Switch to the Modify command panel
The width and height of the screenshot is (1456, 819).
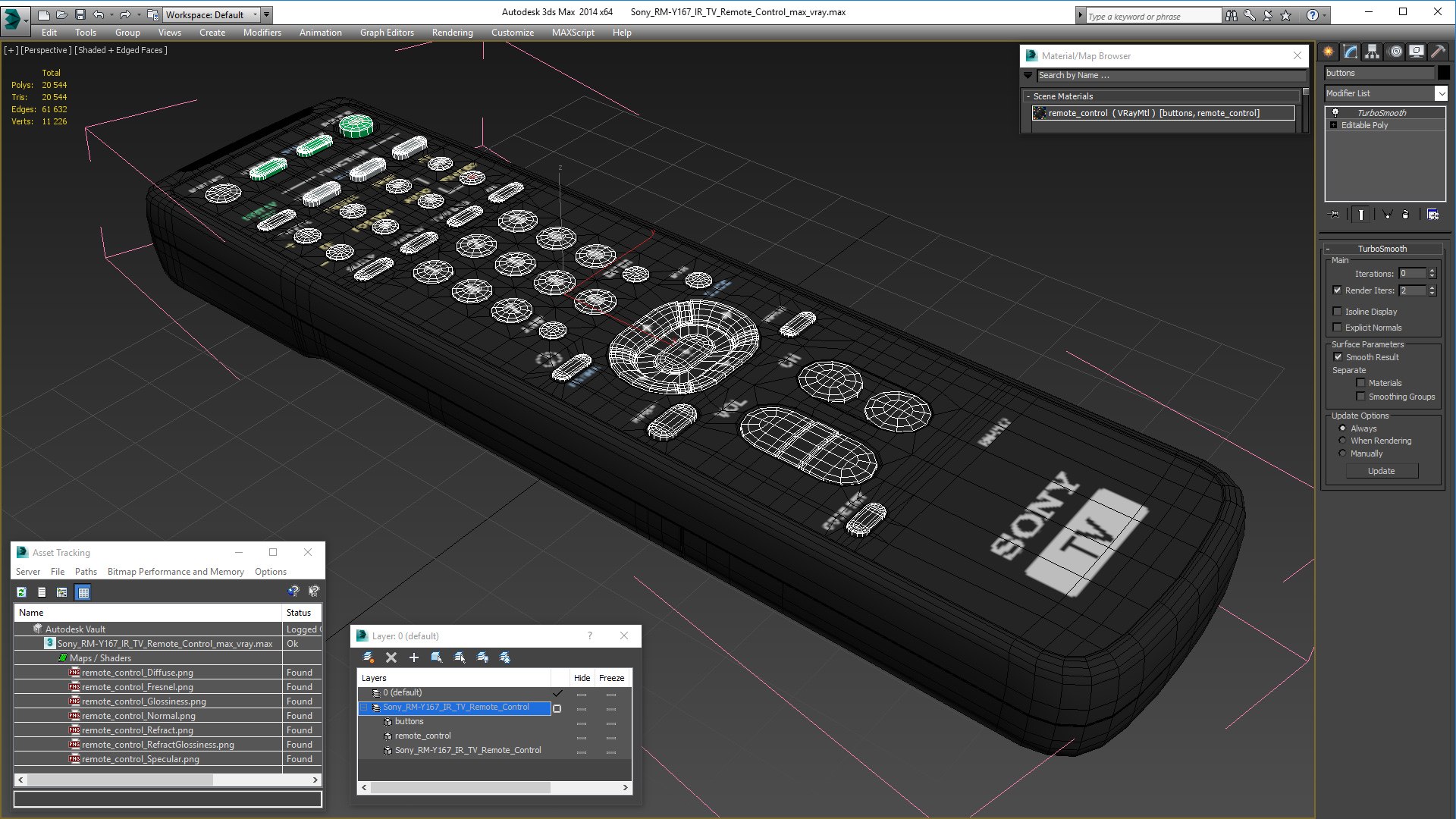(x=1351, y=52)
